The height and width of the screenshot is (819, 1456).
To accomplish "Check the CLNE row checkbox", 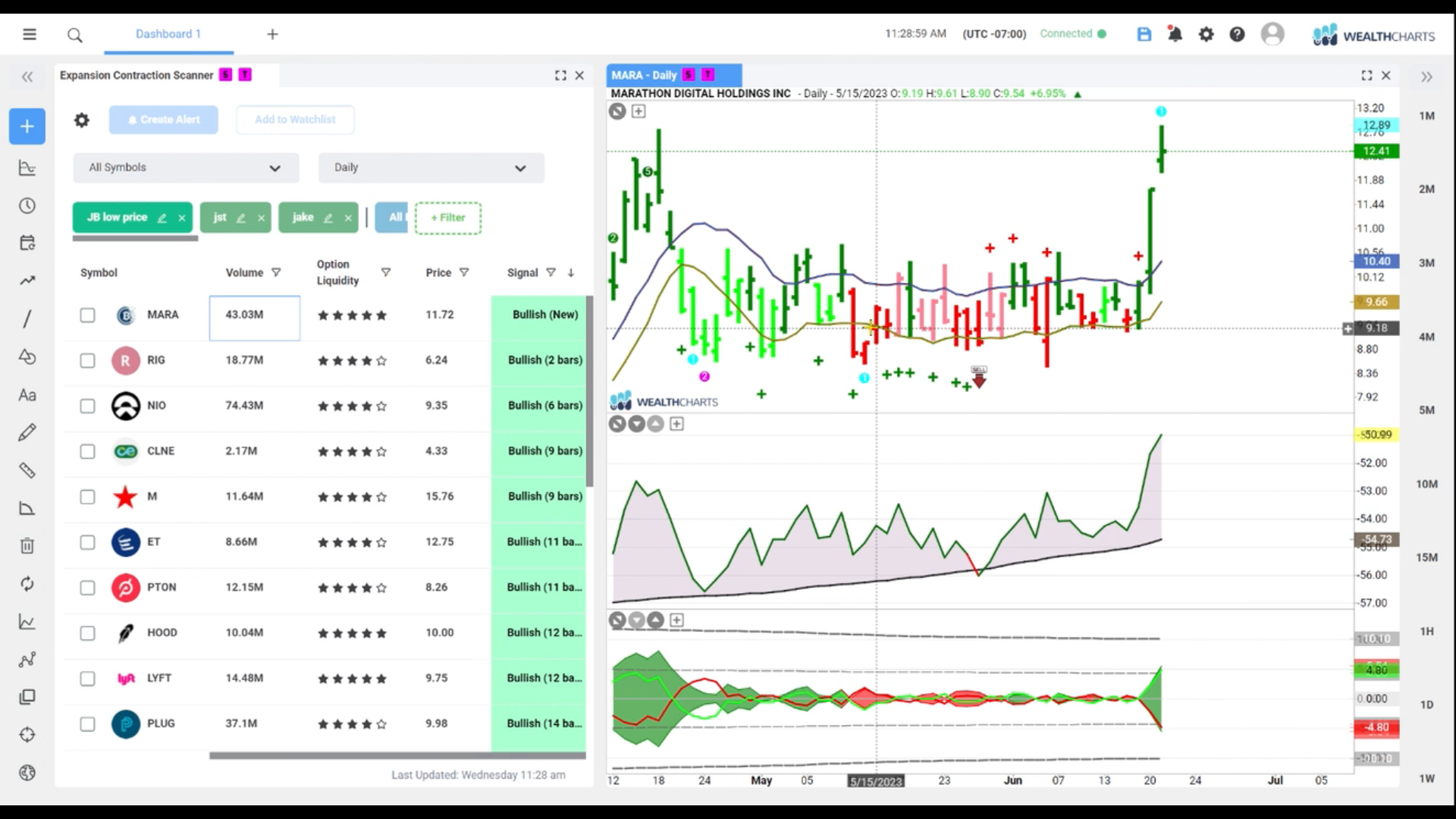I will (88, 451).
